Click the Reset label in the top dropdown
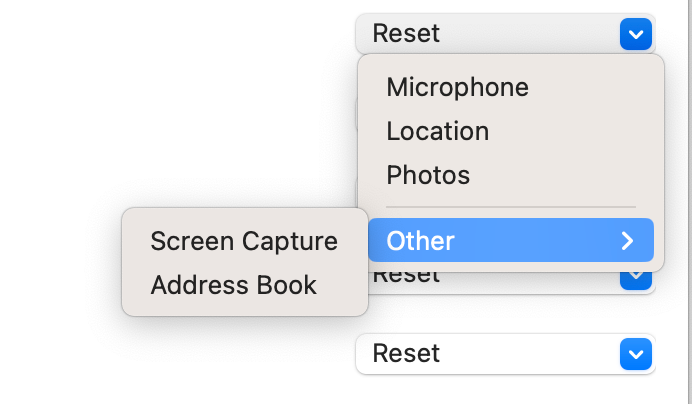The height and width of the screenshot is (404, 692). [x=406, y=33]
